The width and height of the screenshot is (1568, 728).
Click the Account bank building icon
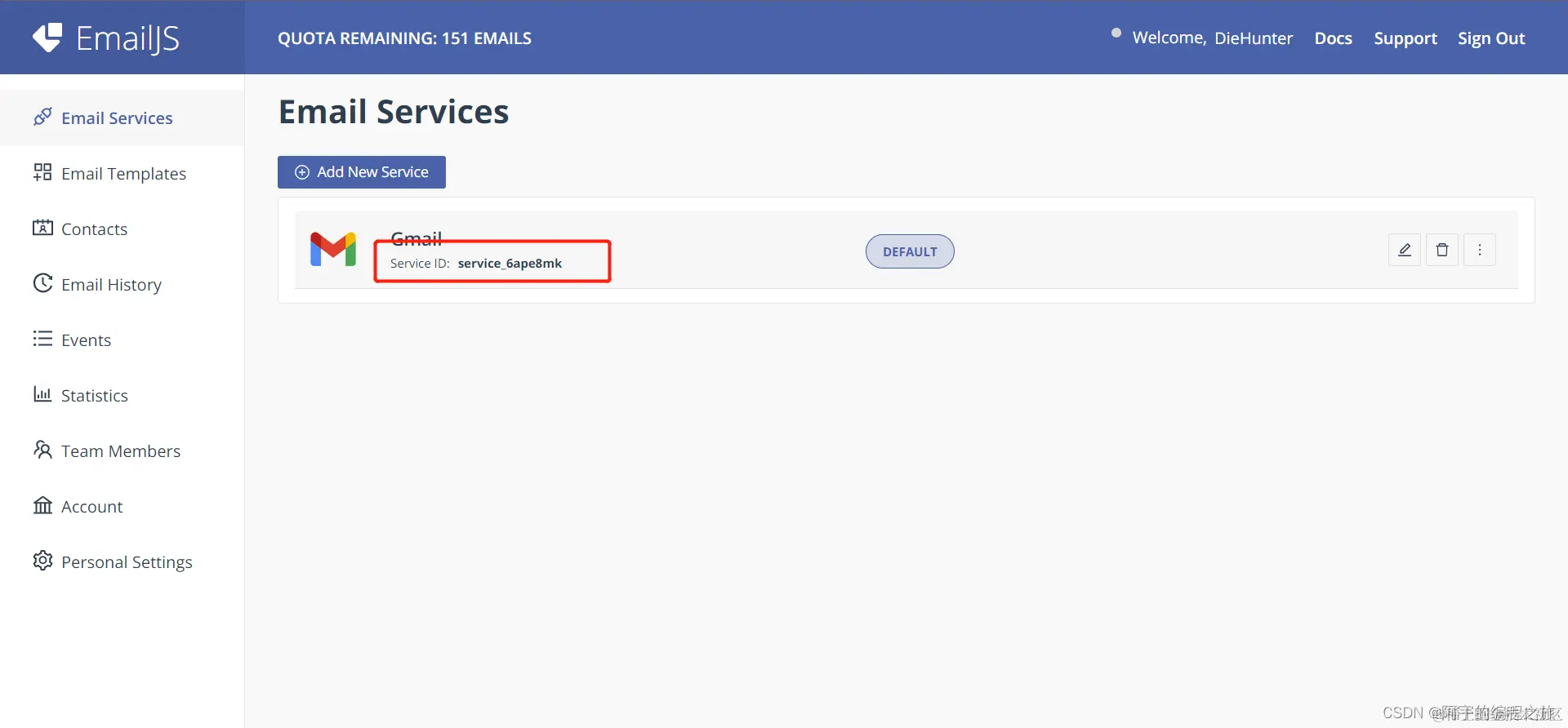pos(42,505)
